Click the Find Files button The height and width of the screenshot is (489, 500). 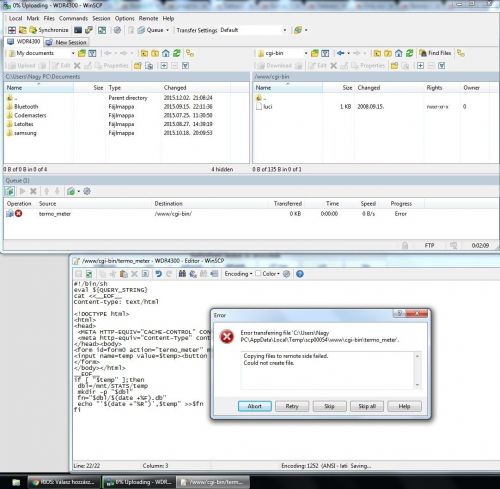(x=436, y=53)
